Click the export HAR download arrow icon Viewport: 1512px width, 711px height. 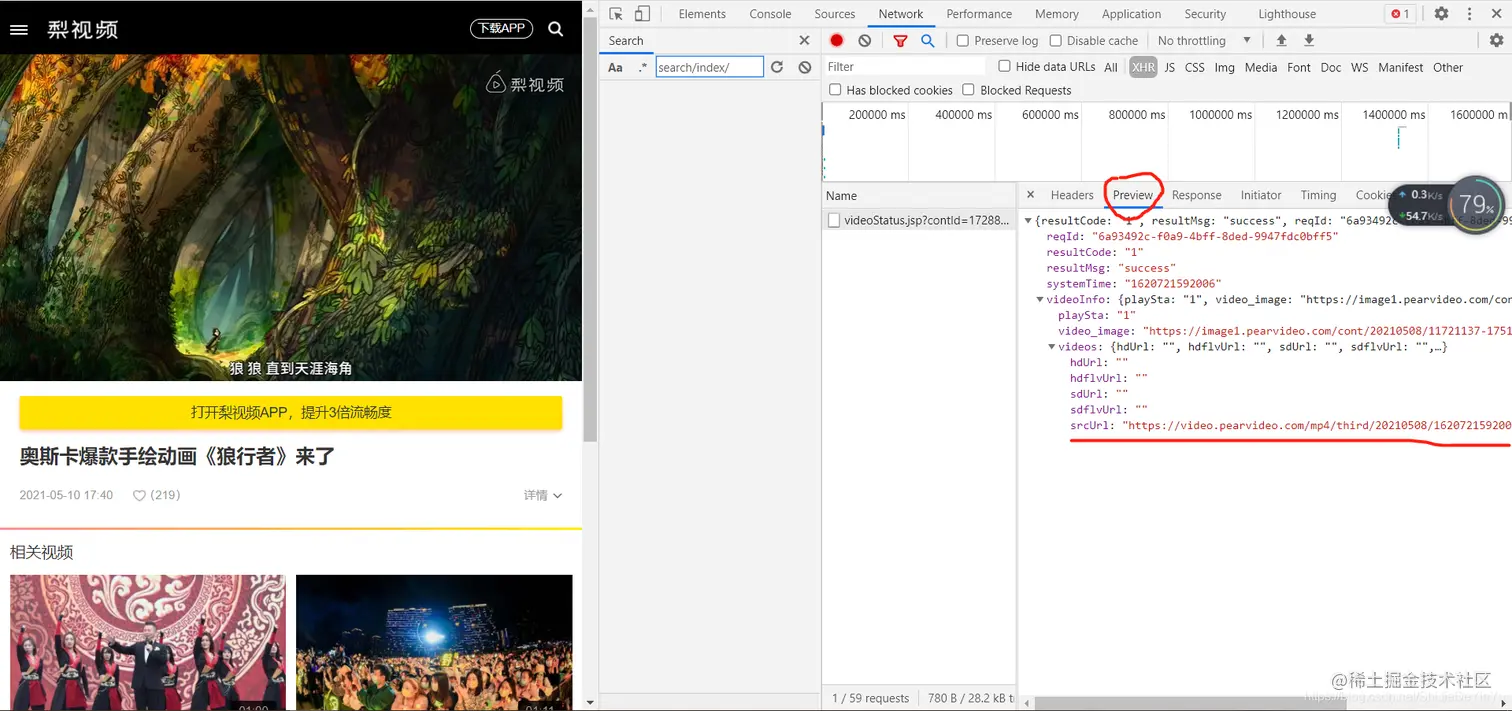[1309, 41]
